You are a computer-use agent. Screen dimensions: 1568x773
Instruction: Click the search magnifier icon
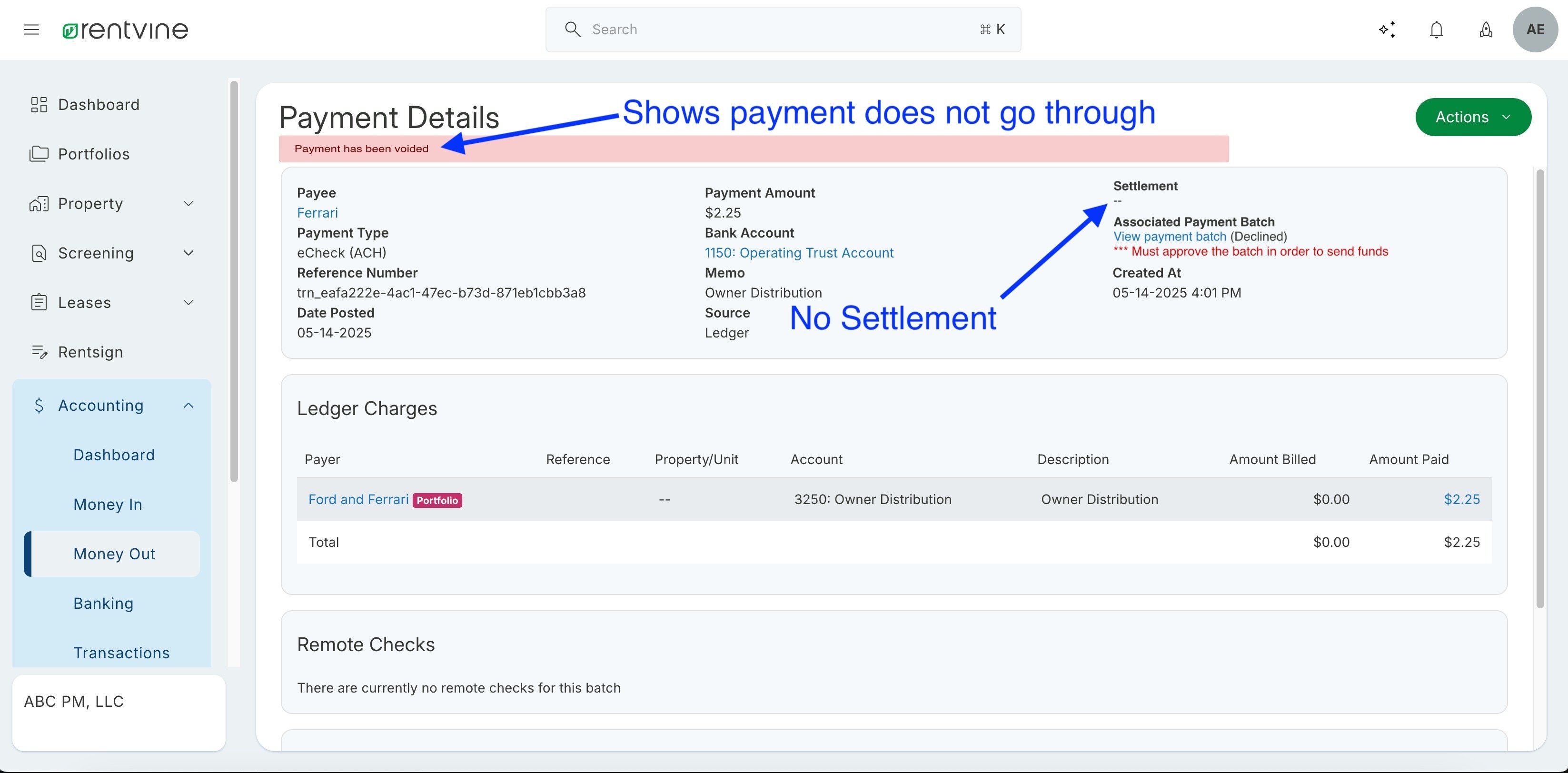click(572, 29)
